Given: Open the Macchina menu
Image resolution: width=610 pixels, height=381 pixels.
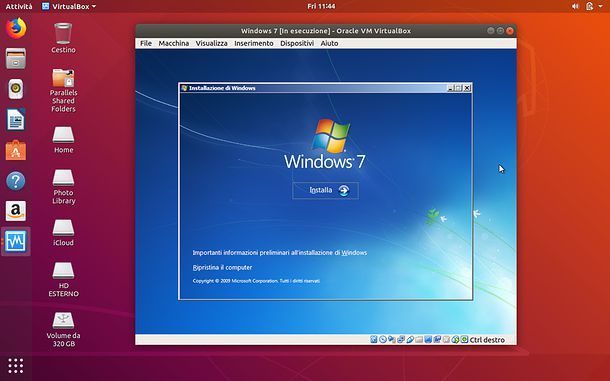Looking at the screenshot, I should pyautogui.click(x=174, y=43).
